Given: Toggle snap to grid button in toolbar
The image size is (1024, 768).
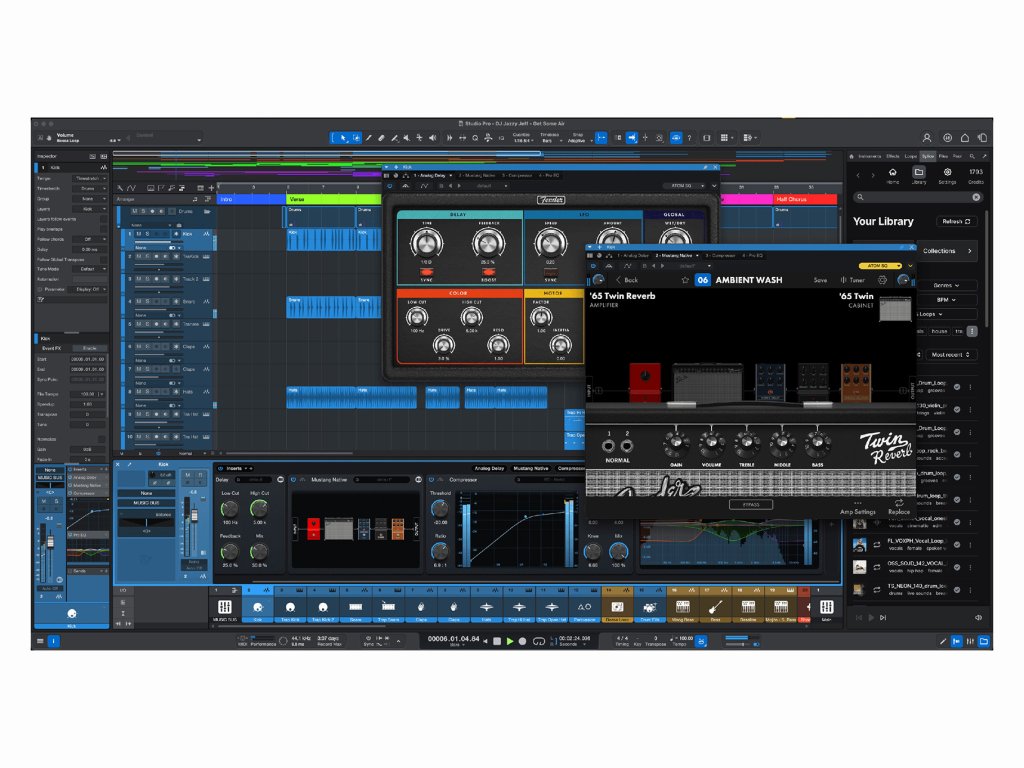Looking at the screenshot, I should point(601,138).
